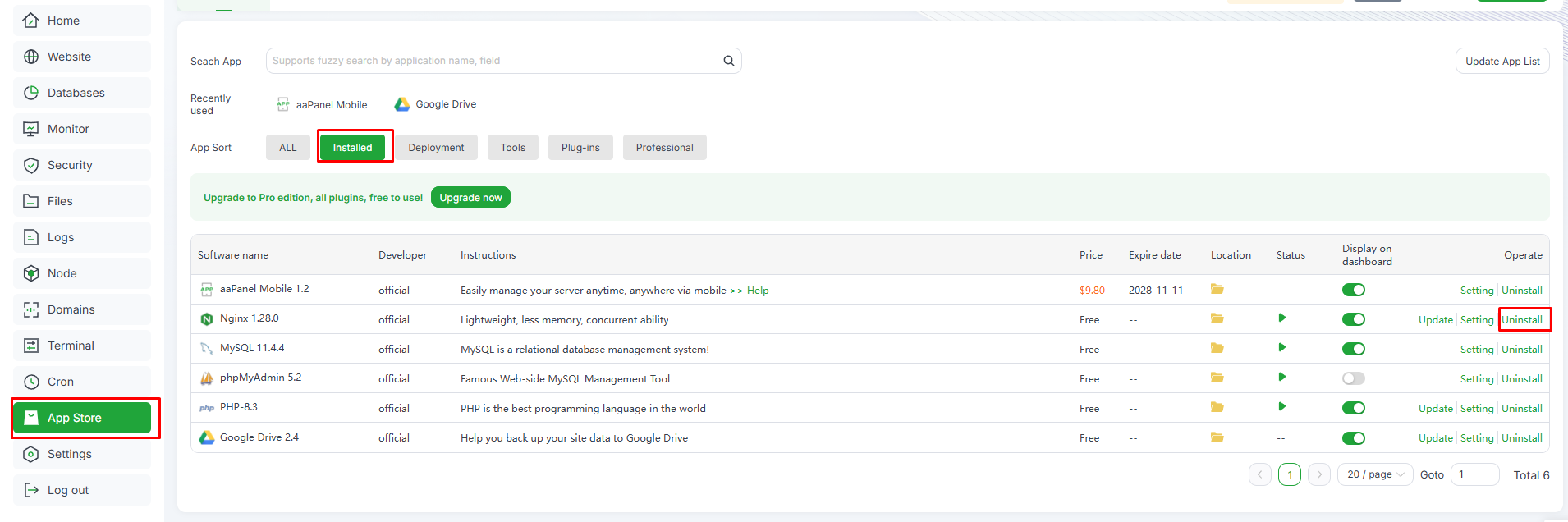
Task: Open Google Drive from recently used
Action: point(436,104)
